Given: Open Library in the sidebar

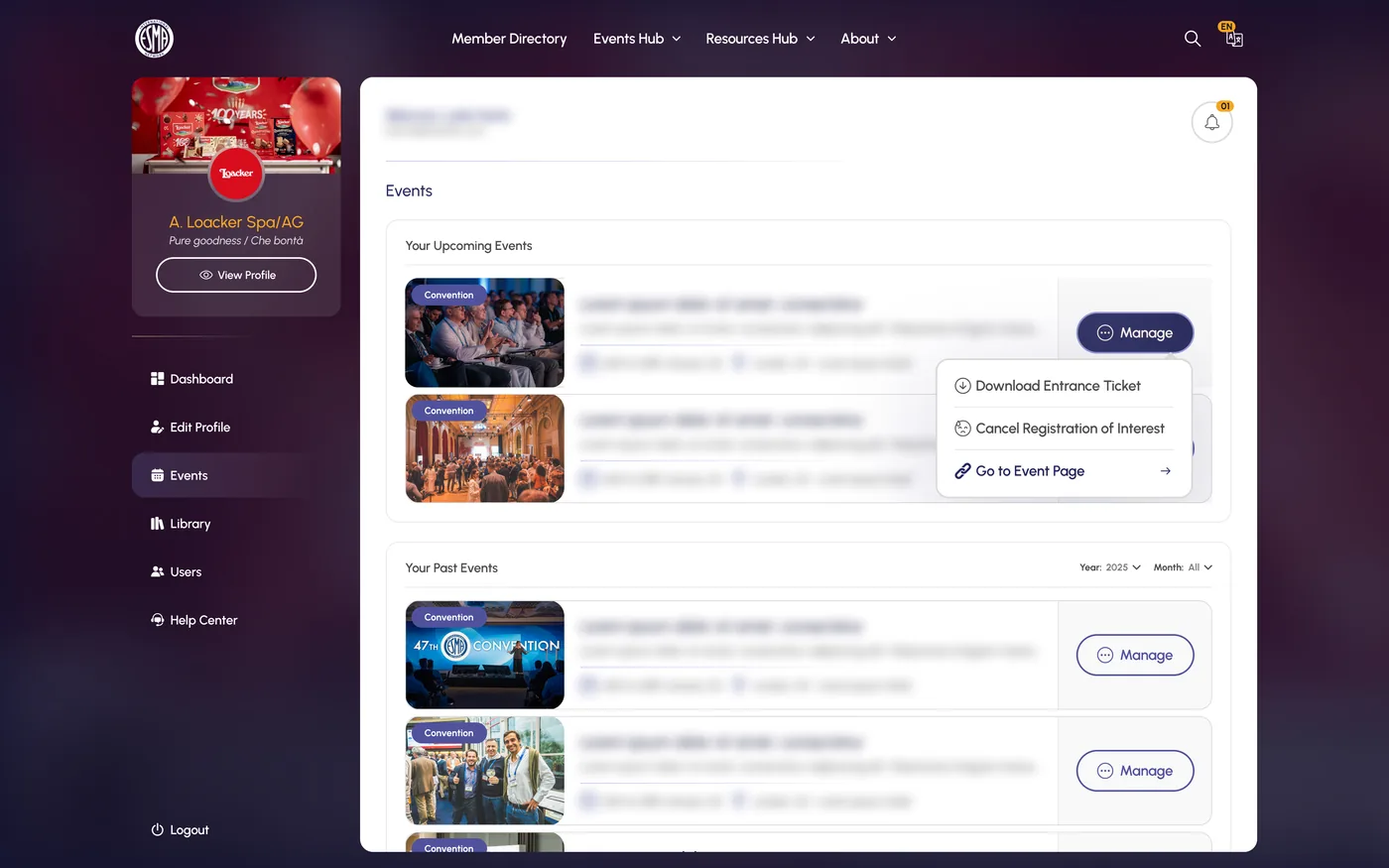Looking at the screenshot, I should point(189,524).
